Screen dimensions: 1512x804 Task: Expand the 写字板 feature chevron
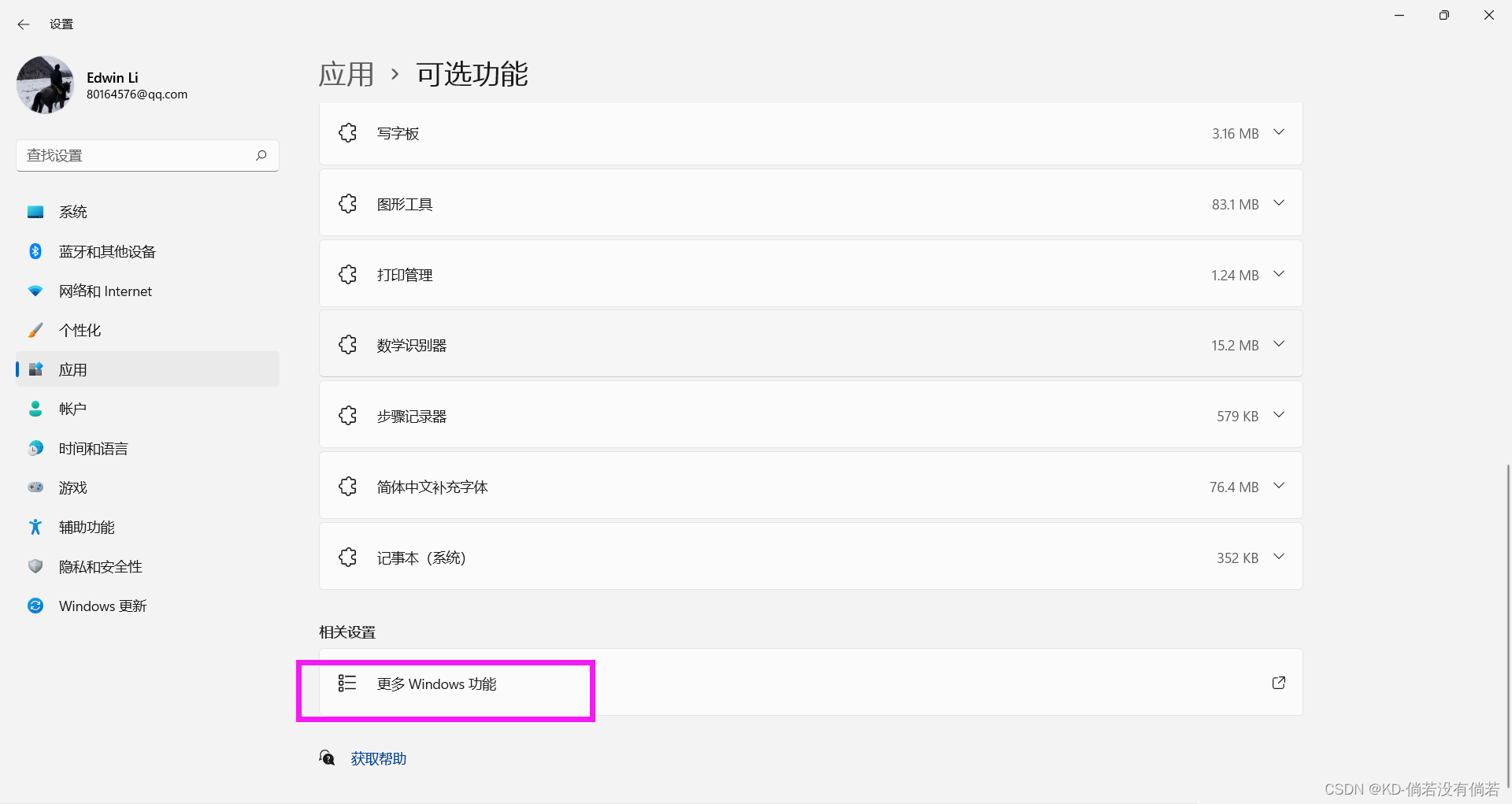coord(1279,132)
